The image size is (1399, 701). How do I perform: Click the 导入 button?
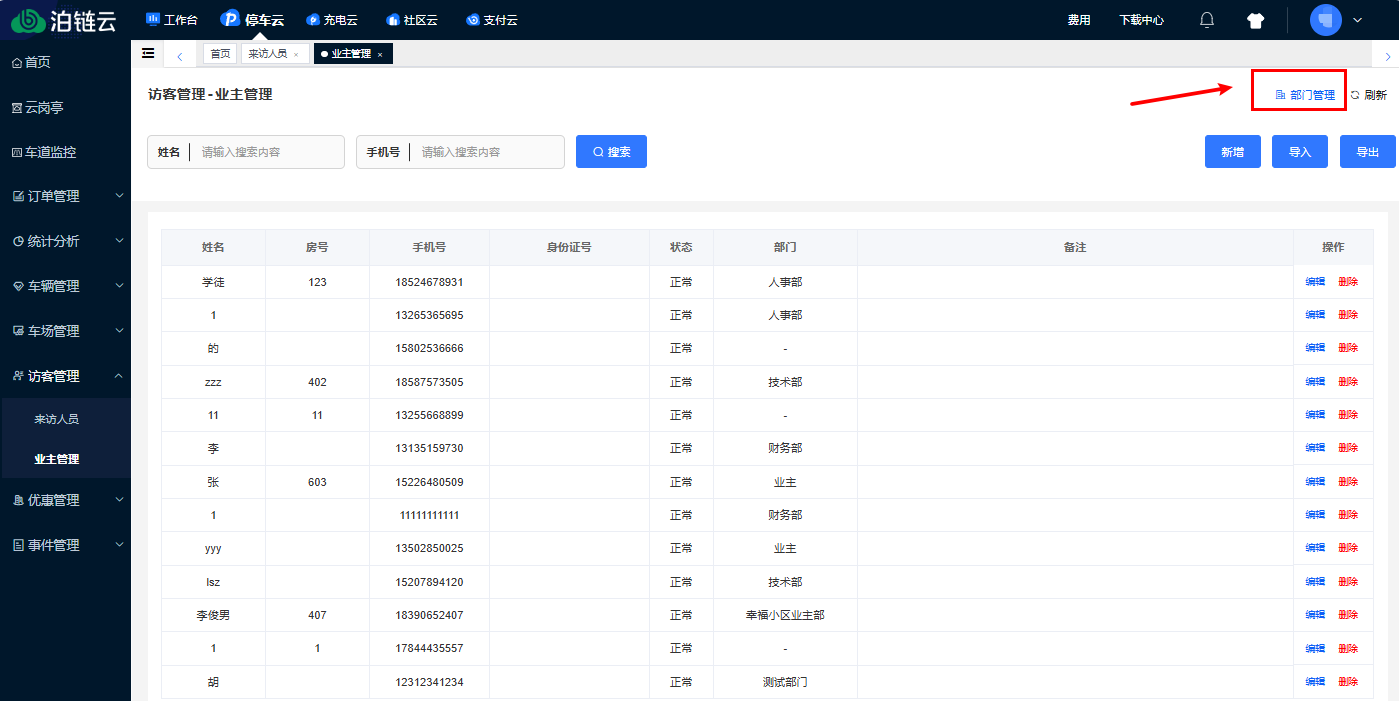point(1300,152)
